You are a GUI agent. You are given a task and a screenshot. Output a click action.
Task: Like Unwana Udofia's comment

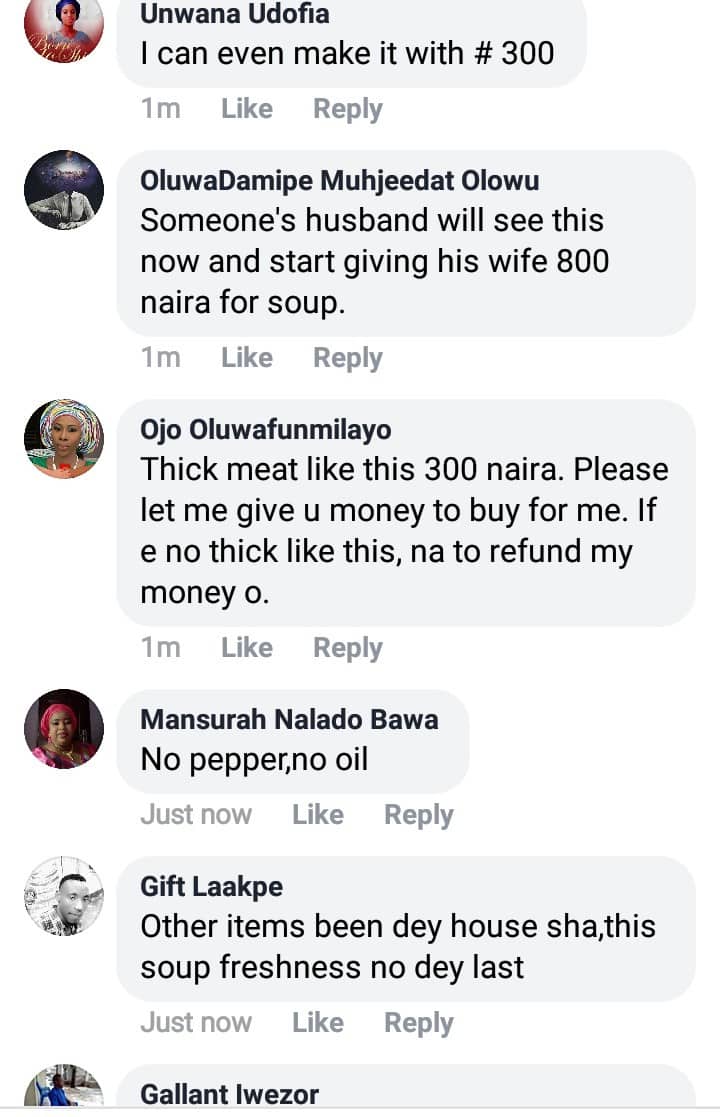(247, 109)
